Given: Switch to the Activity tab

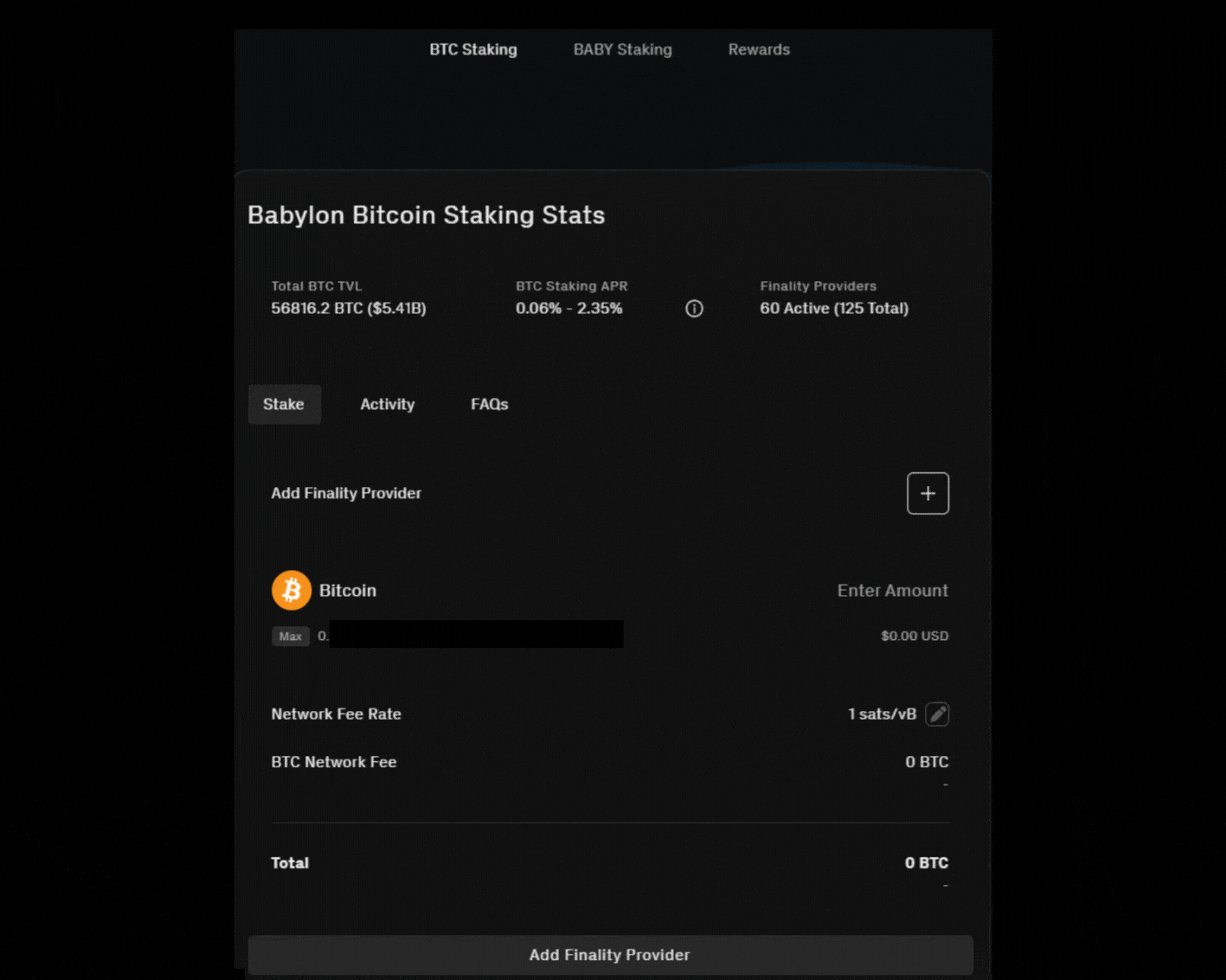Looking at the screenshot, I should [387, 404].
